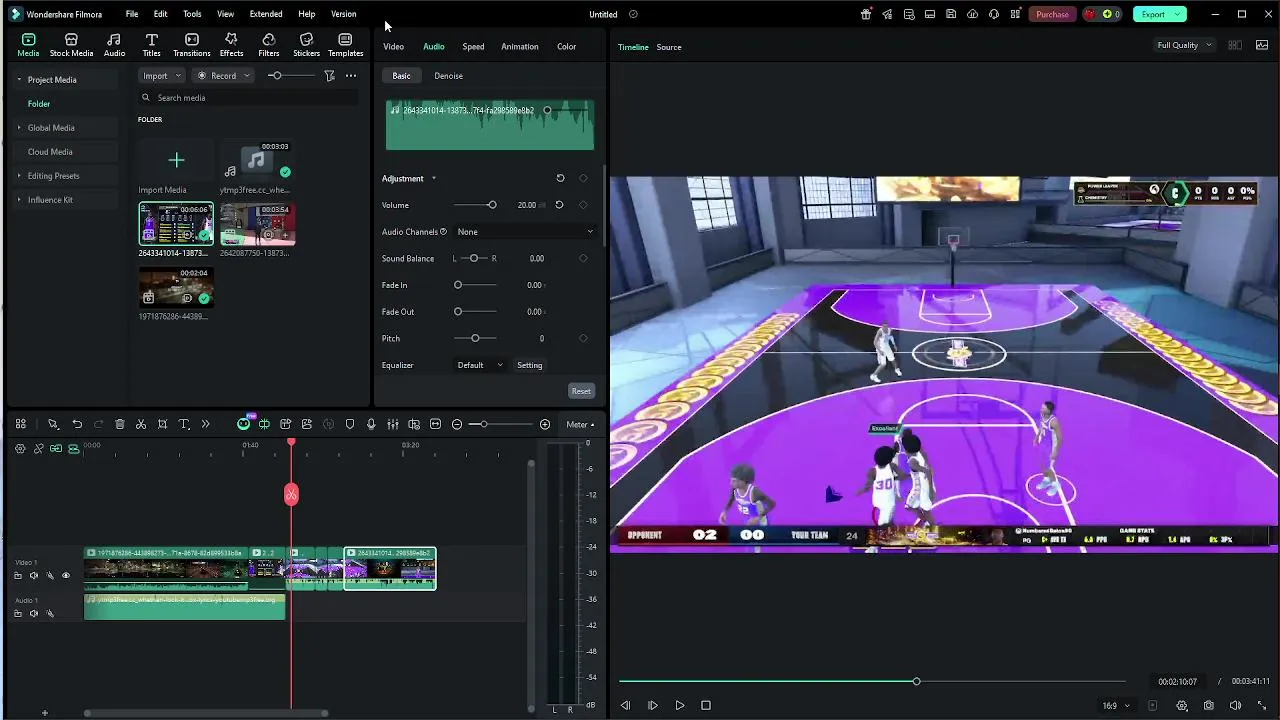This screenshot has height=720, width=1280.
Task: Toggle Video 1 track visibility eye
Action: [x=66, y=576]
